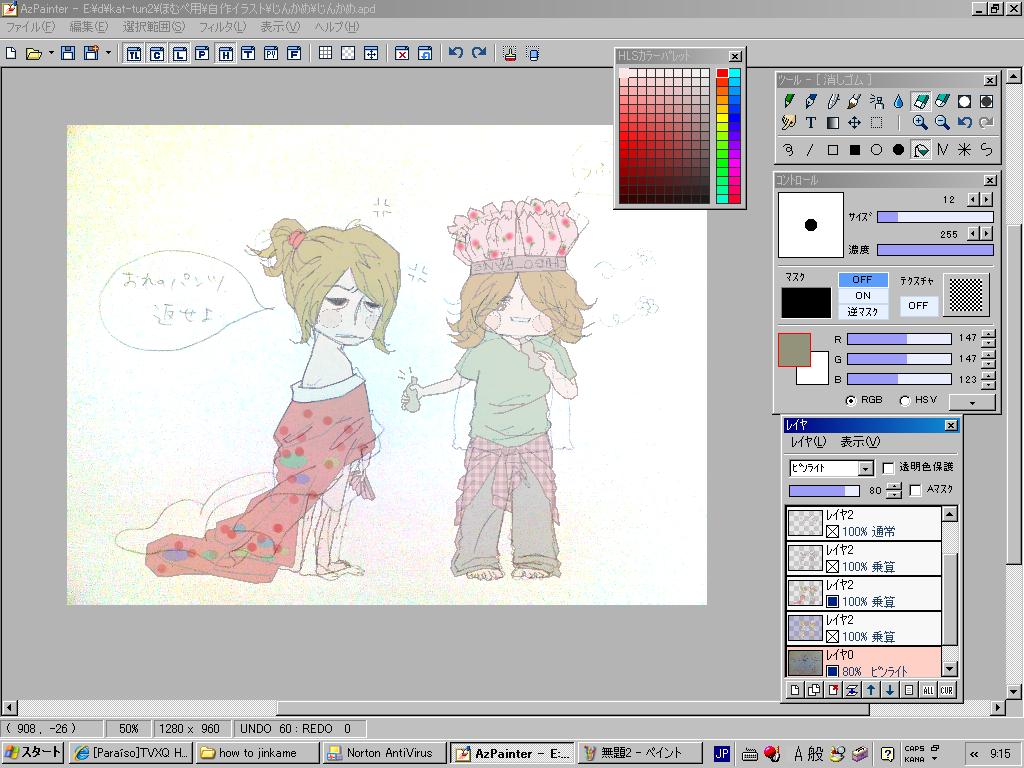Open the 選択範囲(S) menu
This screenshot has height=768, width=1024.
[x=154, y=27]
